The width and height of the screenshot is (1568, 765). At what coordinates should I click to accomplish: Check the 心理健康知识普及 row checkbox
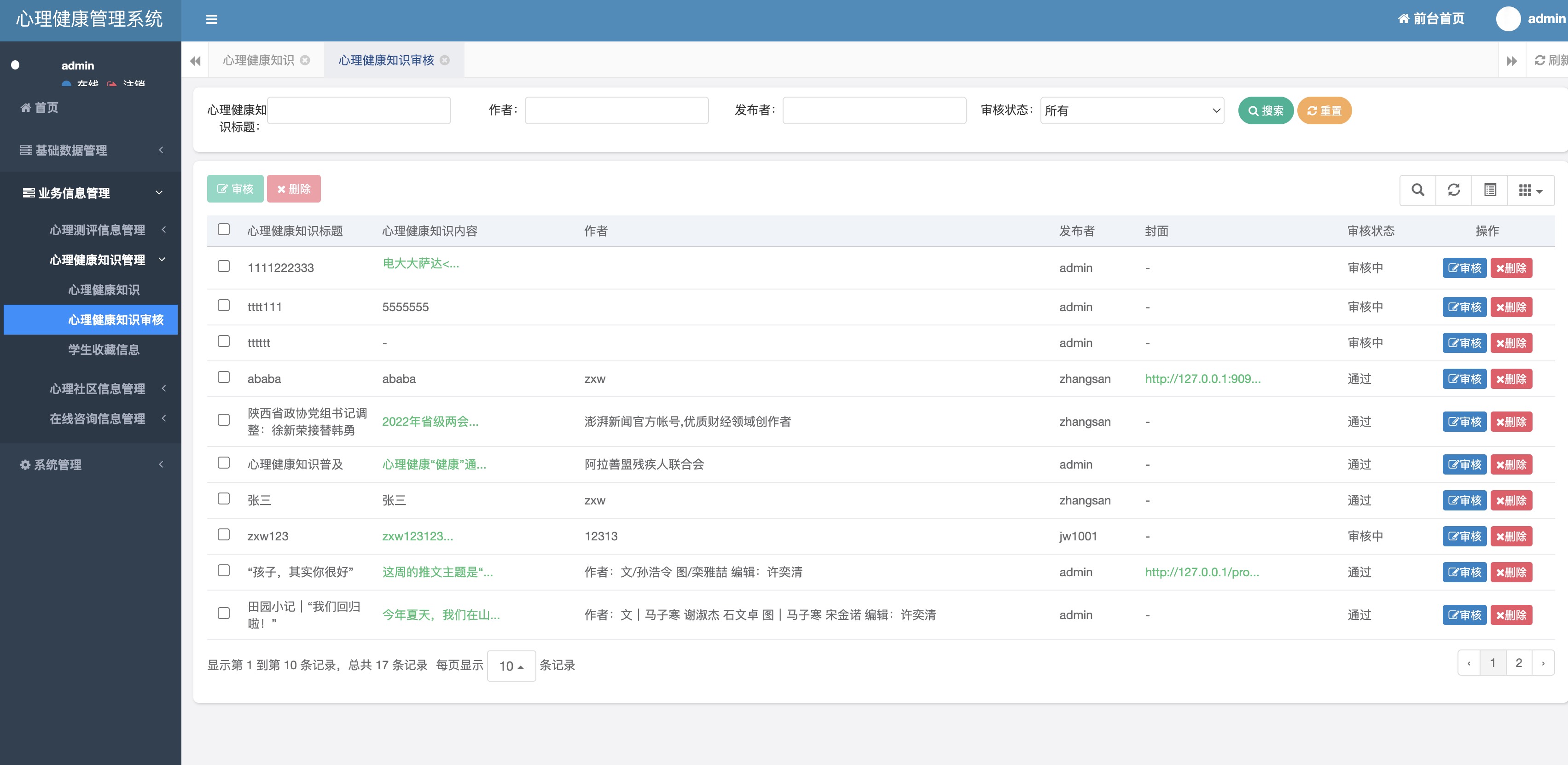[223, 463]
